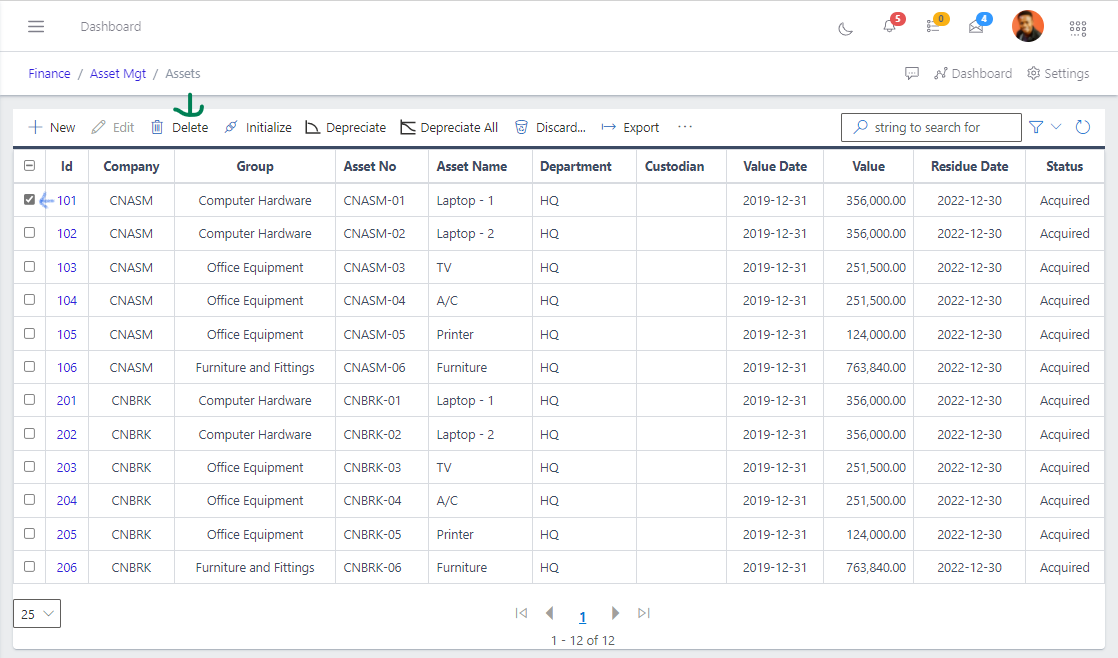The height and width of the screenshot is (658, 1118).
Task: Click the Export icon
Action: (607, 127)
